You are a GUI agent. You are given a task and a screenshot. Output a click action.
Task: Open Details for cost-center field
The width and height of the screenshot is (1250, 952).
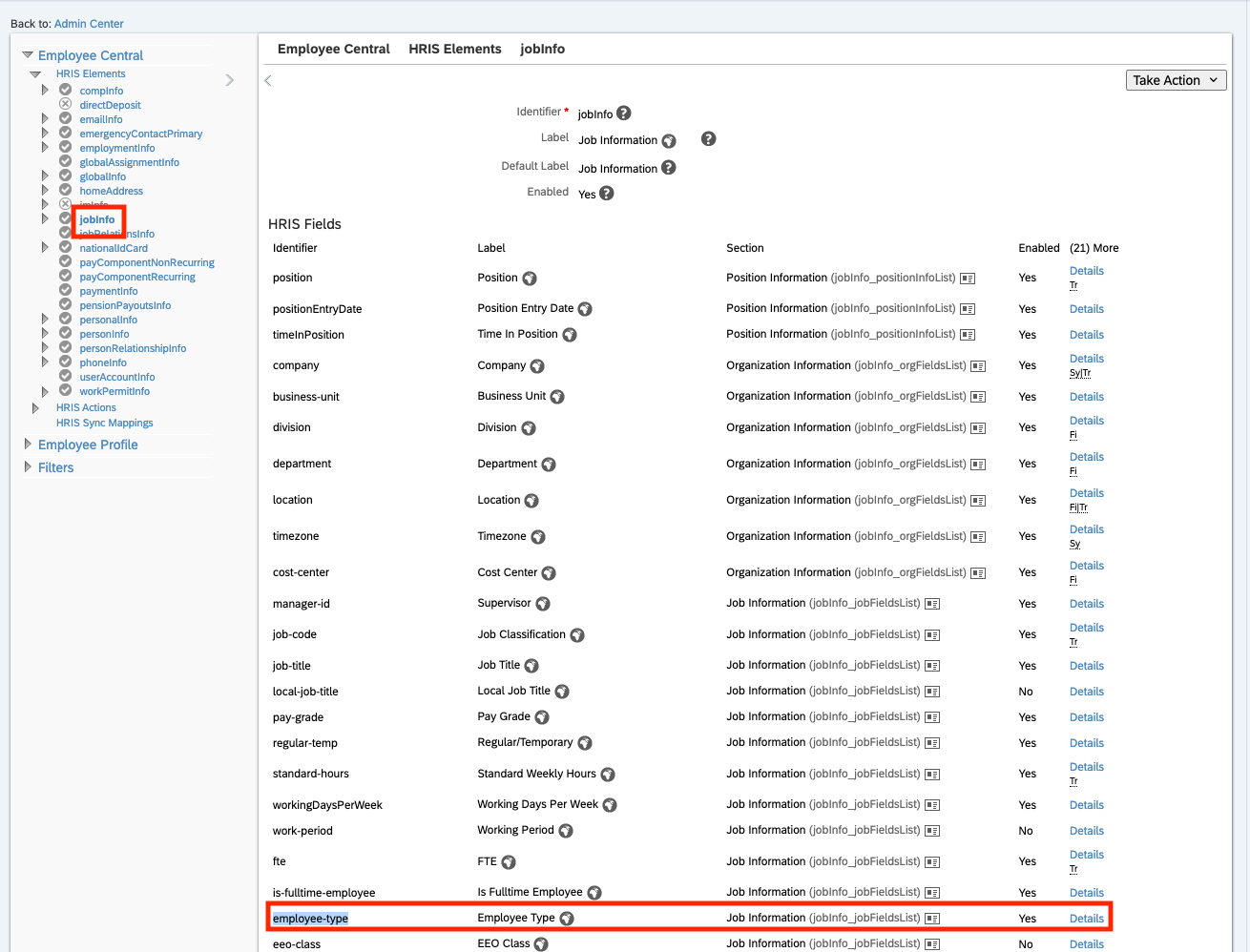pyautogui.click(x=1087, y=566)
